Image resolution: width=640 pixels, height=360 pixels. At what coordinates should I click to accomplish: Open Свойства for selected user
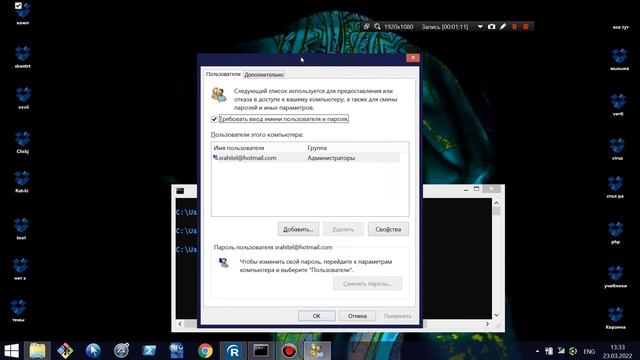(388, 229)
